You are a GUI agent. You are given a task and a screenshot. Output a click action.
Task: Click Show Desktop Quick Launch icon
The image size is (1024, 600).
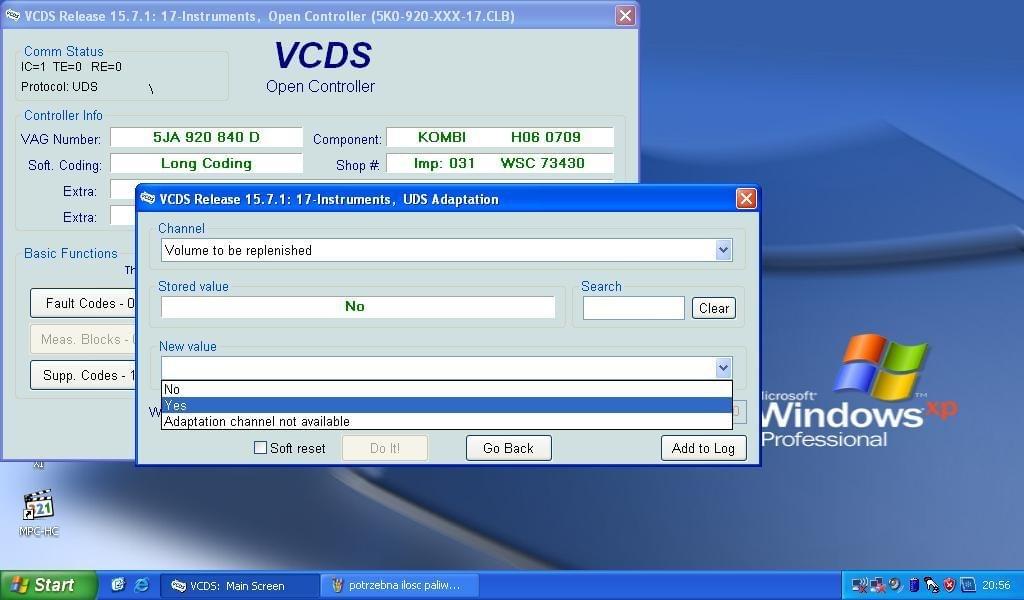(118, 585)
